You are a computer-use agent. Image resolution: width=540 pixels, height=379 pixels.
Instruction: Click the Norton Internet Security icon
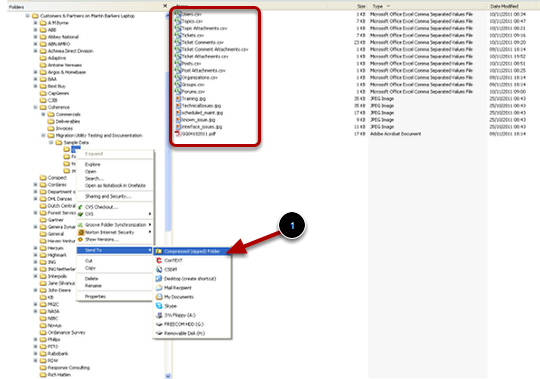(80, 232)
